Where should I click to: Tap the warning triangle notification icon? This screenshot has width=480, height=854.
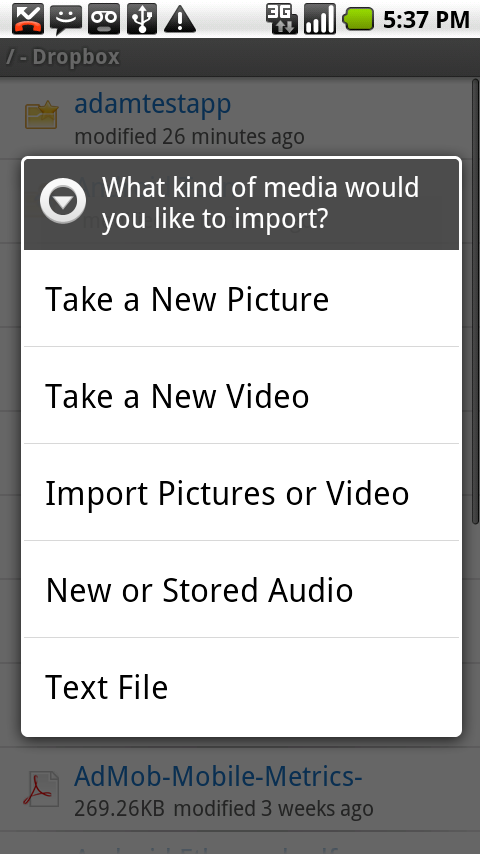[180, 20]
